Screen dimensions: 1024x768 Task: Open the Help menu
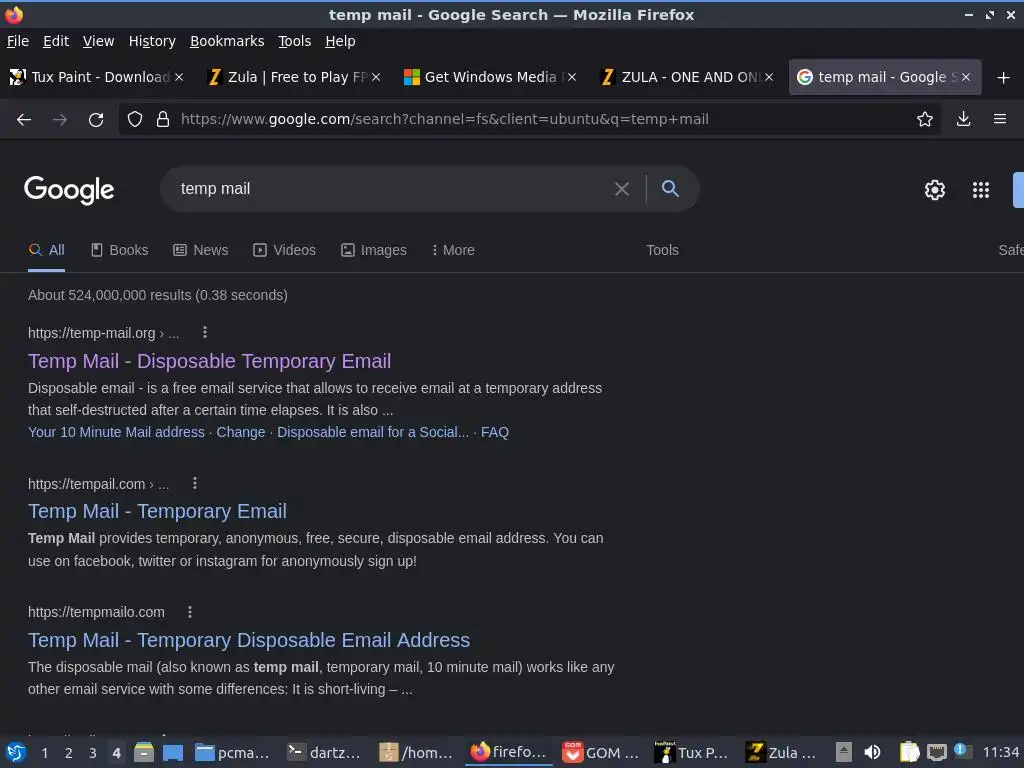(340, 41)
